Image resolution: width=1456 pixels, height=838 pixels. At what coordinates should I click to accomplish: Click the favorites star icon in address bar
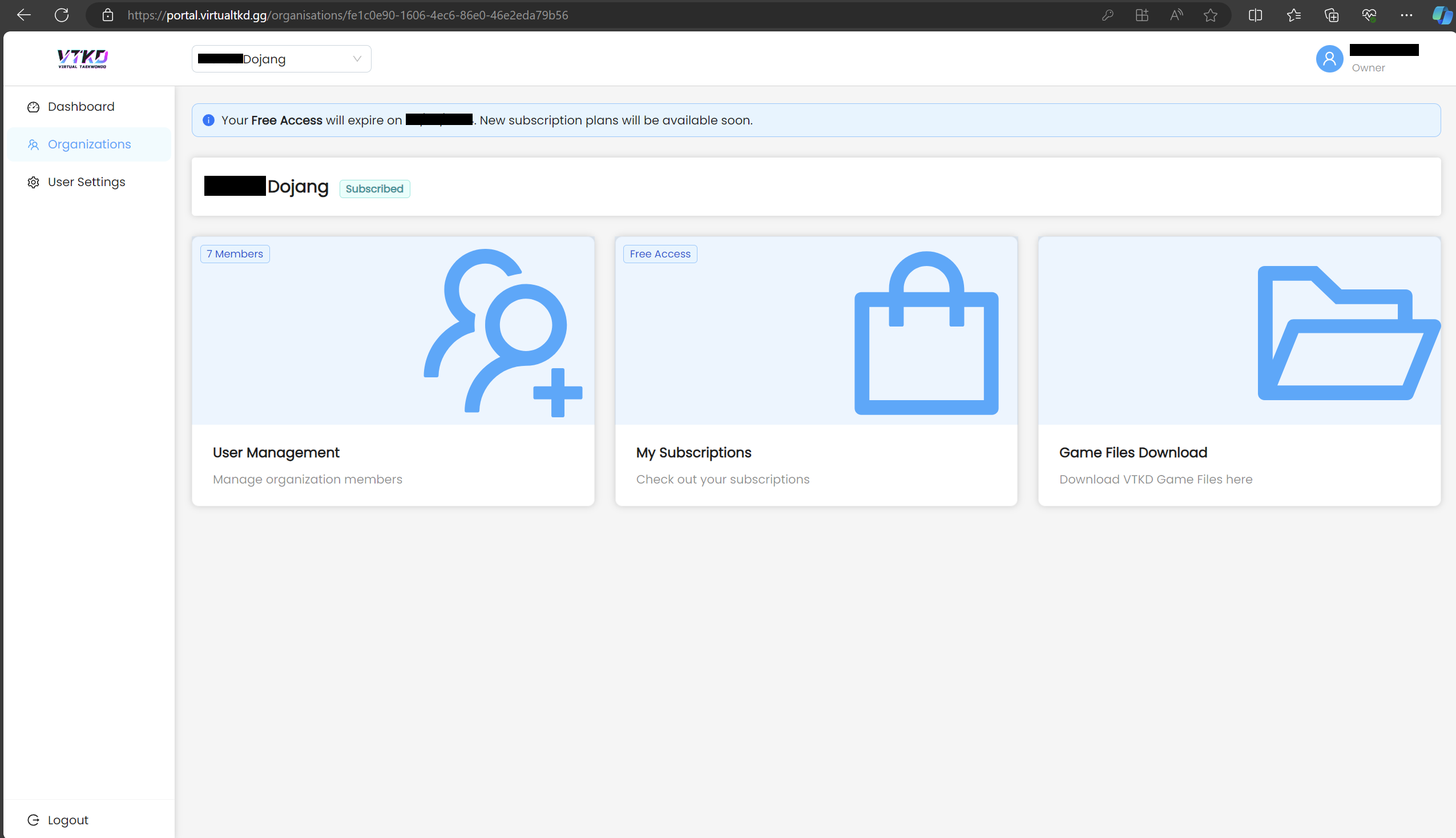tap(1211, 15)
